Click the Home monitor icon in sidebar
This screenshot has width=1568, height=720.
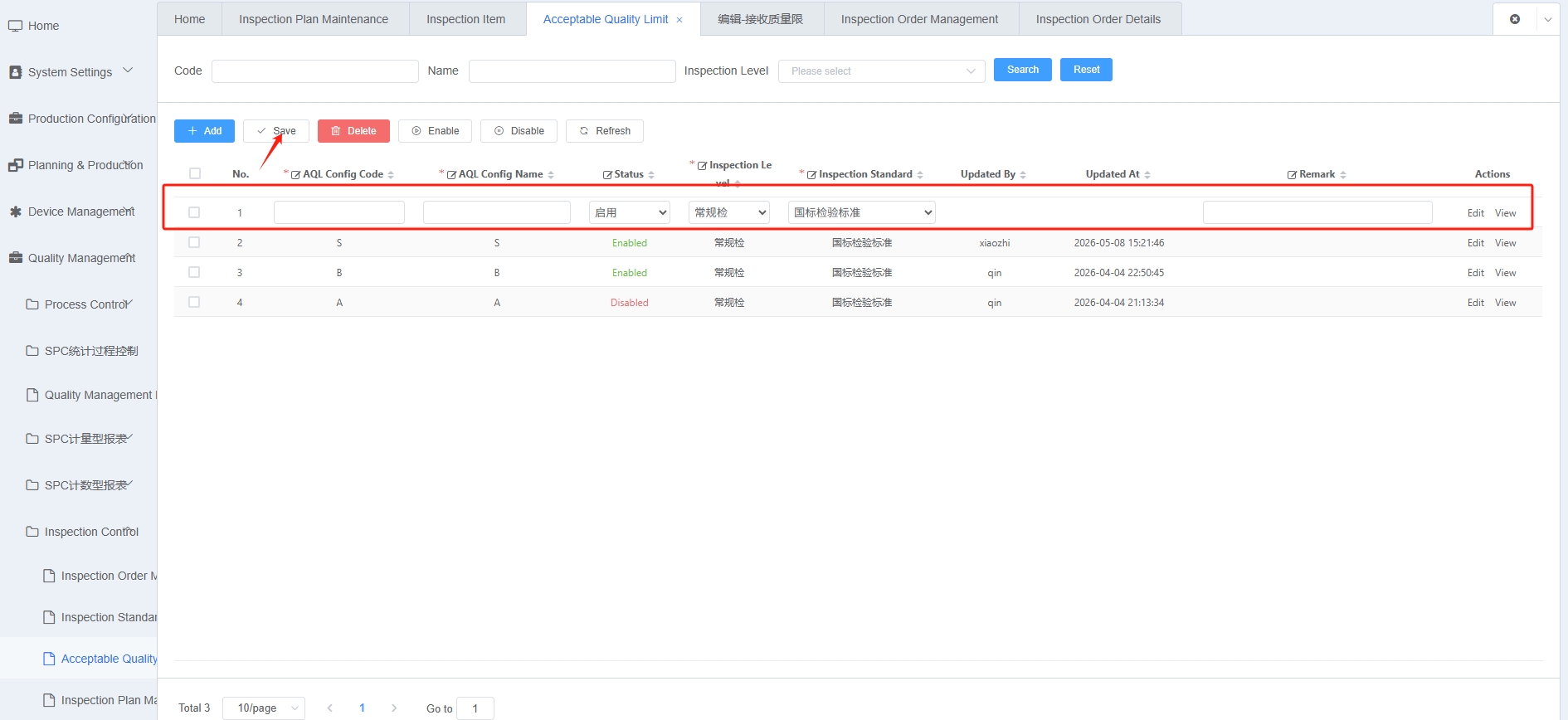click(15, 26)
